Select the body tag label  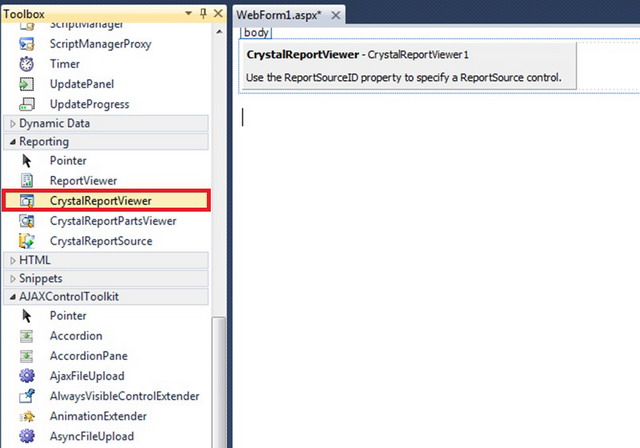click(x=256, y=33)
